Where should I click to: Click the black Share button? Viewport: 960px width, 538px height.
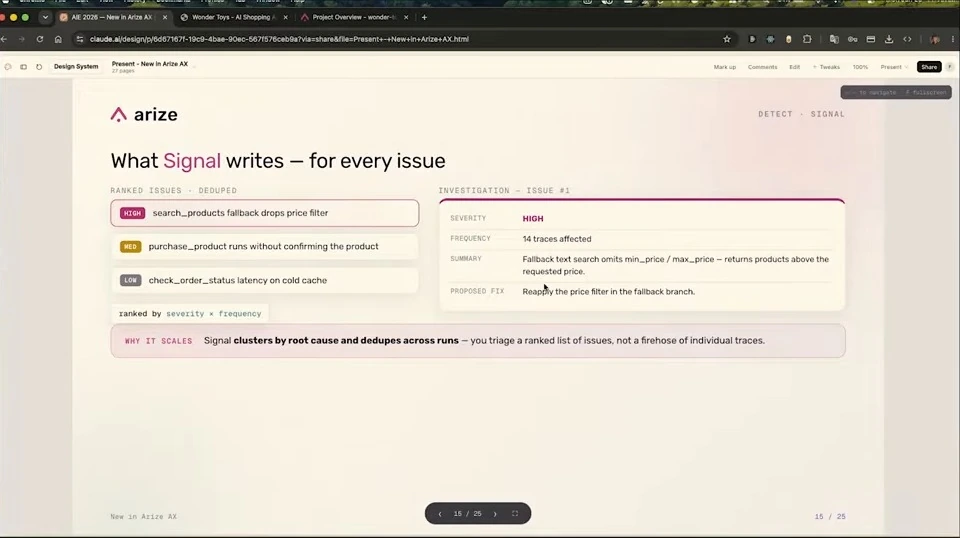[929, 67]
